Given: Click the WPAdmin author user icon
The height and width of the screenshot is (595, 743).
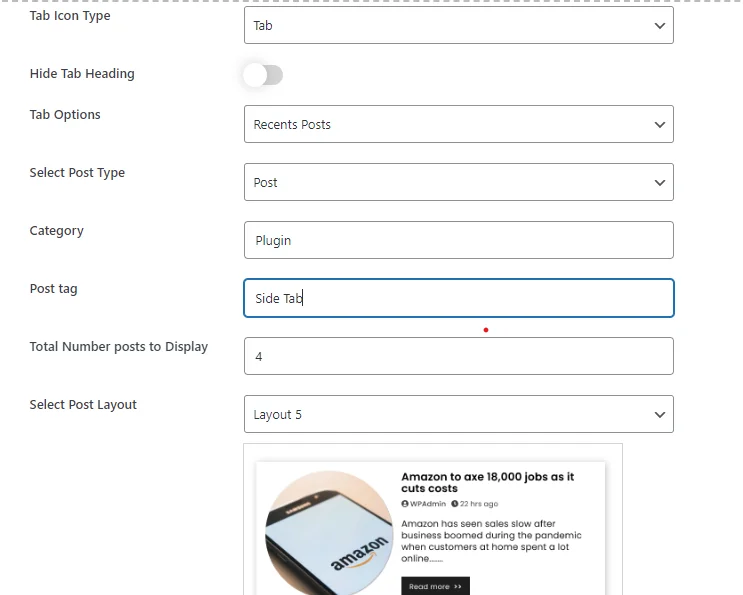Looking at the screenshot, I should [x=405, y=504].
